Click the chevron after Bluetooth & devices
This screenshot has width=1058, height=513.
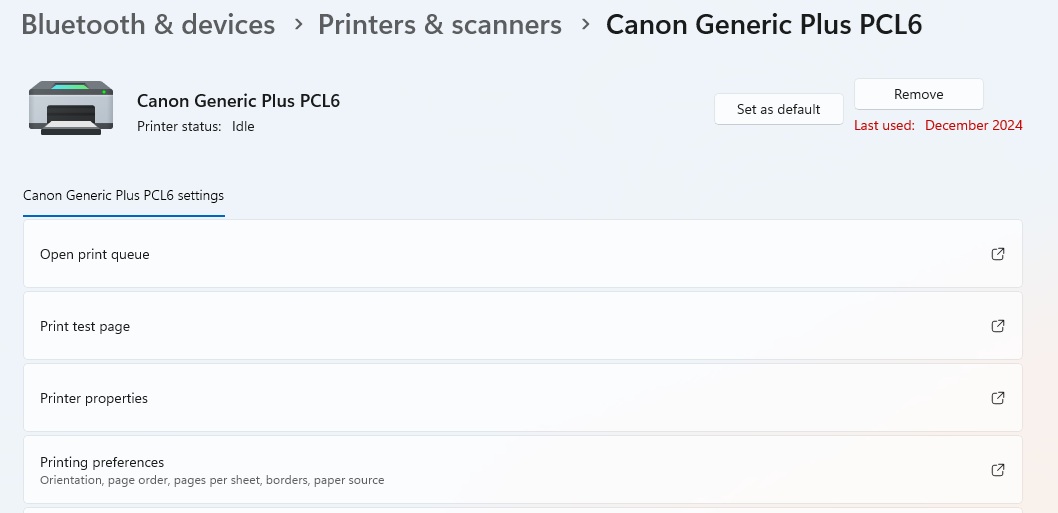click(298, 24)
